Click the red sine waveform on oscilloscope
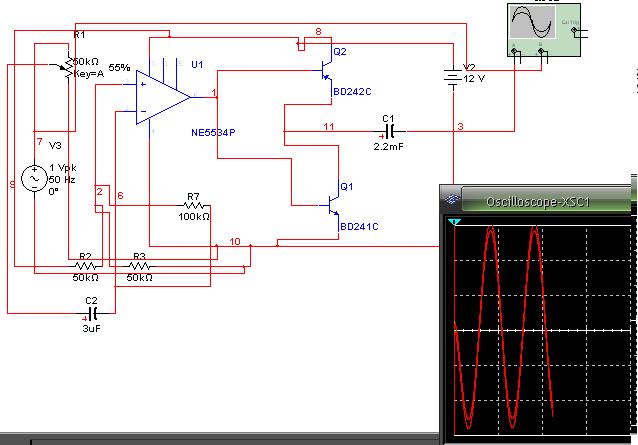This screenshot has height=445, width=638. point(503,327)
